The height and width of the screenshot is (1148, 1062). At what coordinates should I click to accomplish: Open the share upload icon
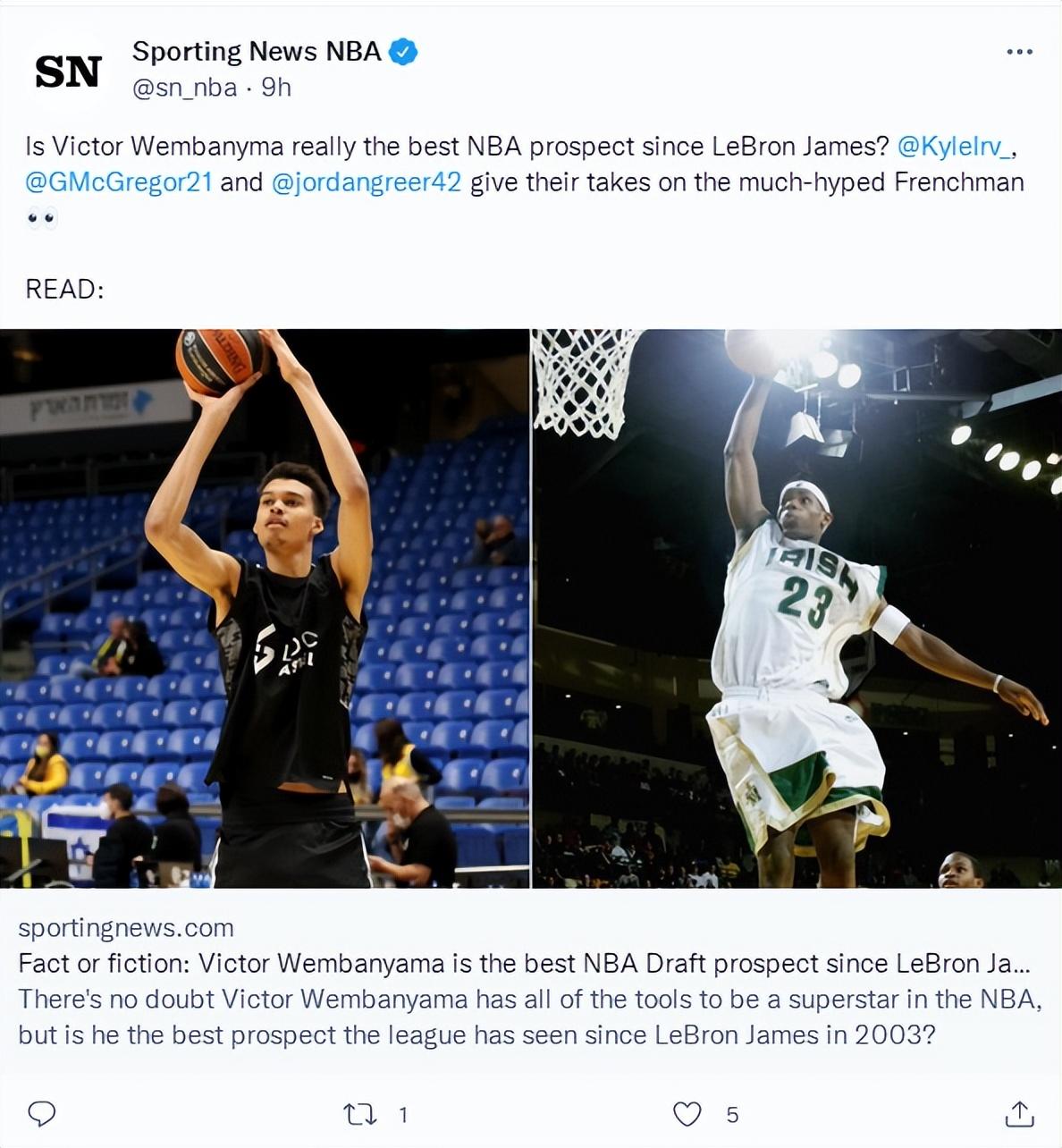(x=1019, y=1113)
